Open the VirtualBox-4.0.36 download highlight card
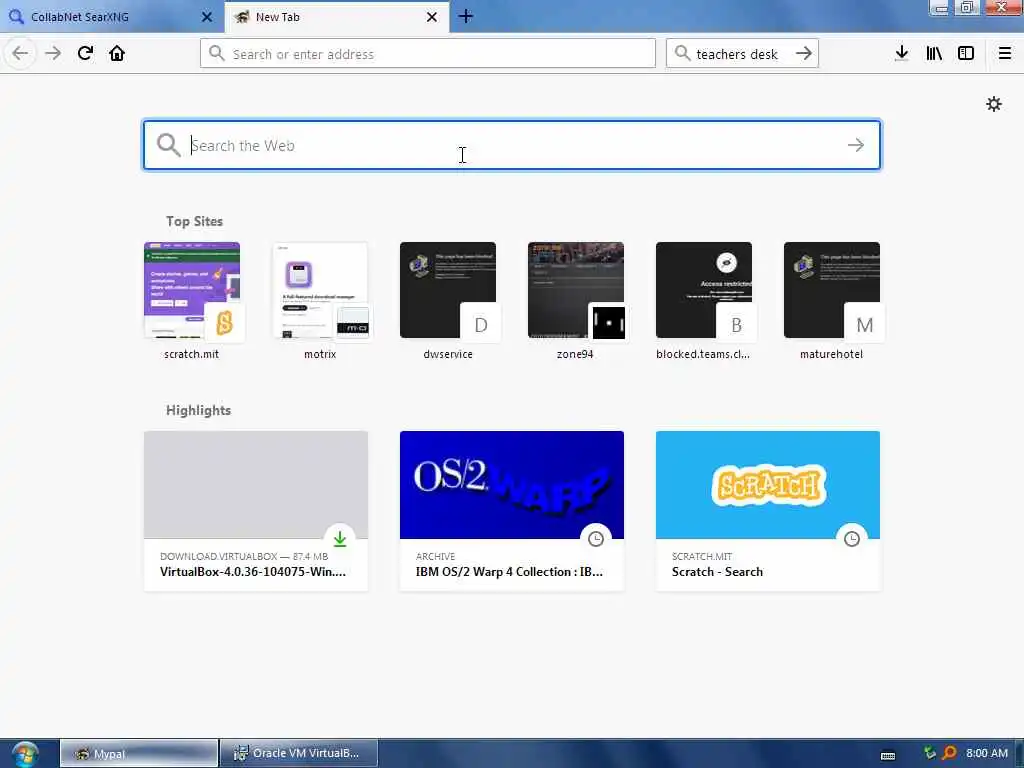The width and height of the screenshot is (1024, 768). click(x=256, y=511)
